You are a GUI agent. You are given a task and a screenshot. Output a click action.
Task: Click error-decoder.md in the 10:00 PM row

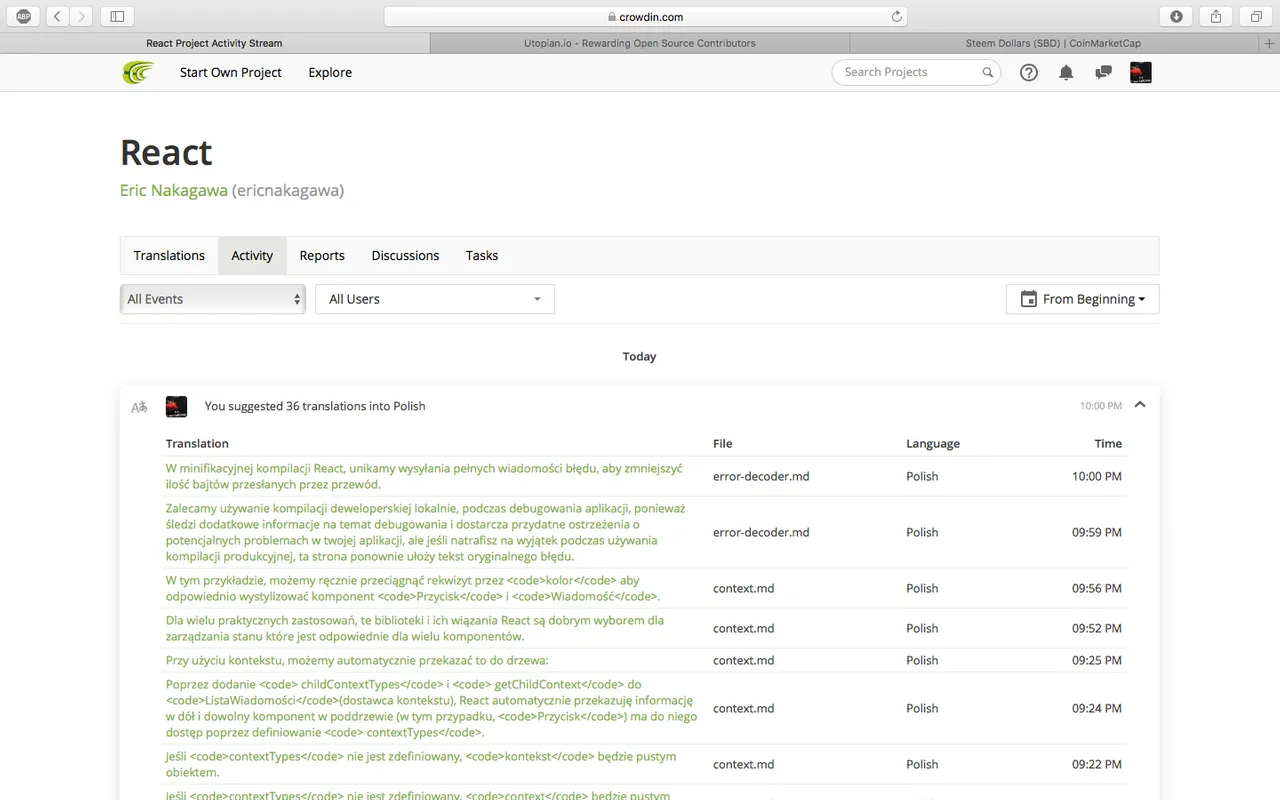click(761, 476)
